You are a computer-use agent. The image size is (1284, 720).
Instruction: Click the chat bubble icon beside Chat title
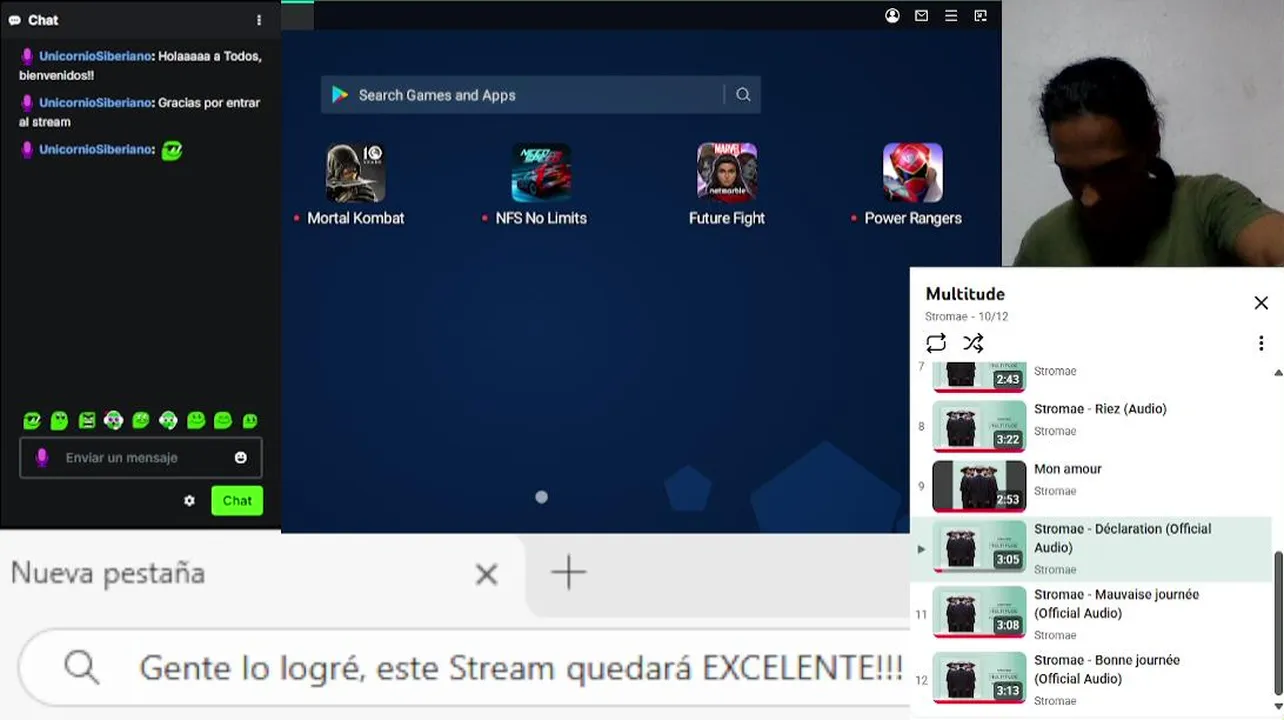[14, 20]
